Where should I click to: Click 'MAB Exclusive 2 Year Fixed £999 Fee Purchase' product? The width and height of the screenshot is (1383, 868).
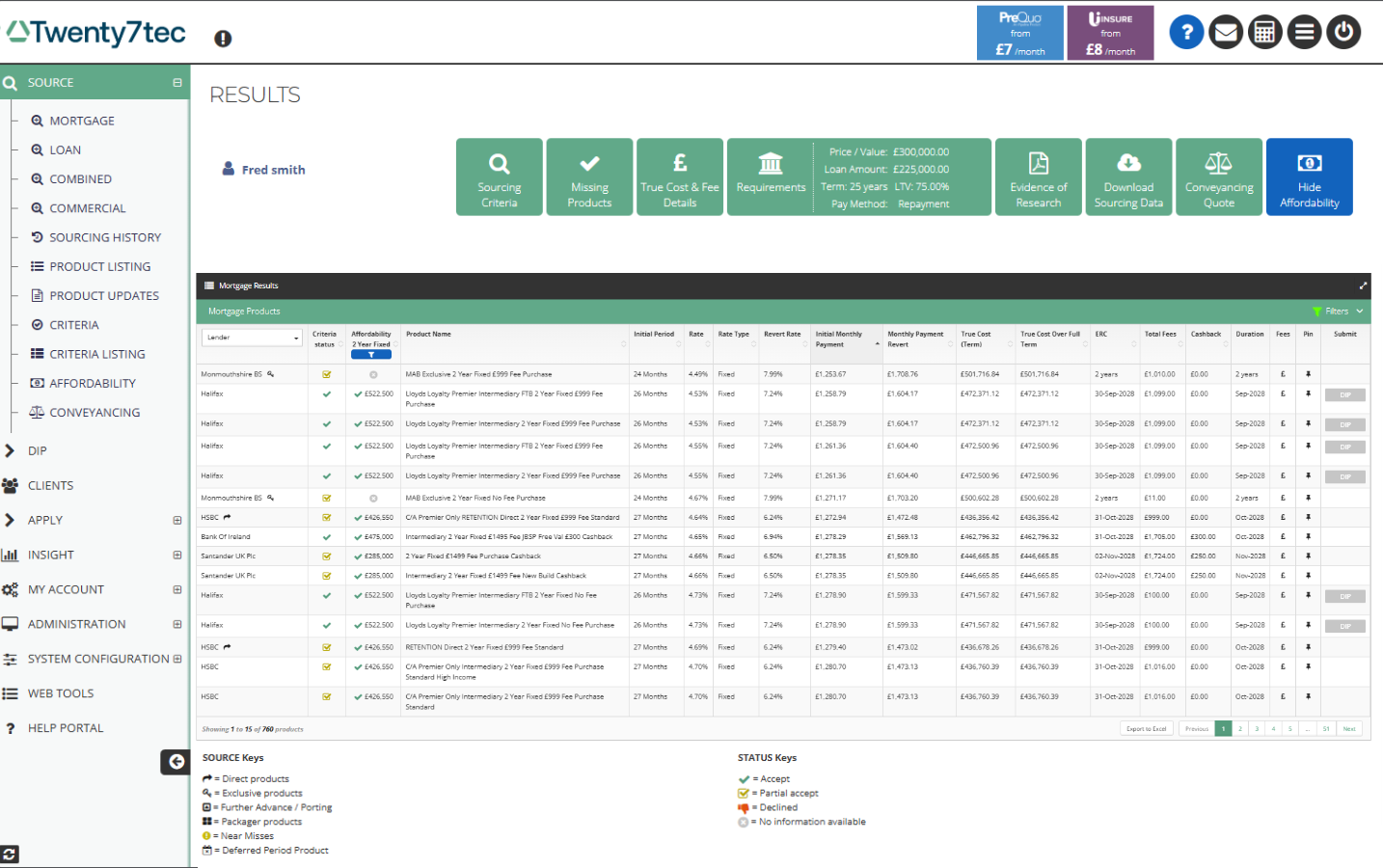(x=478, y=374)
